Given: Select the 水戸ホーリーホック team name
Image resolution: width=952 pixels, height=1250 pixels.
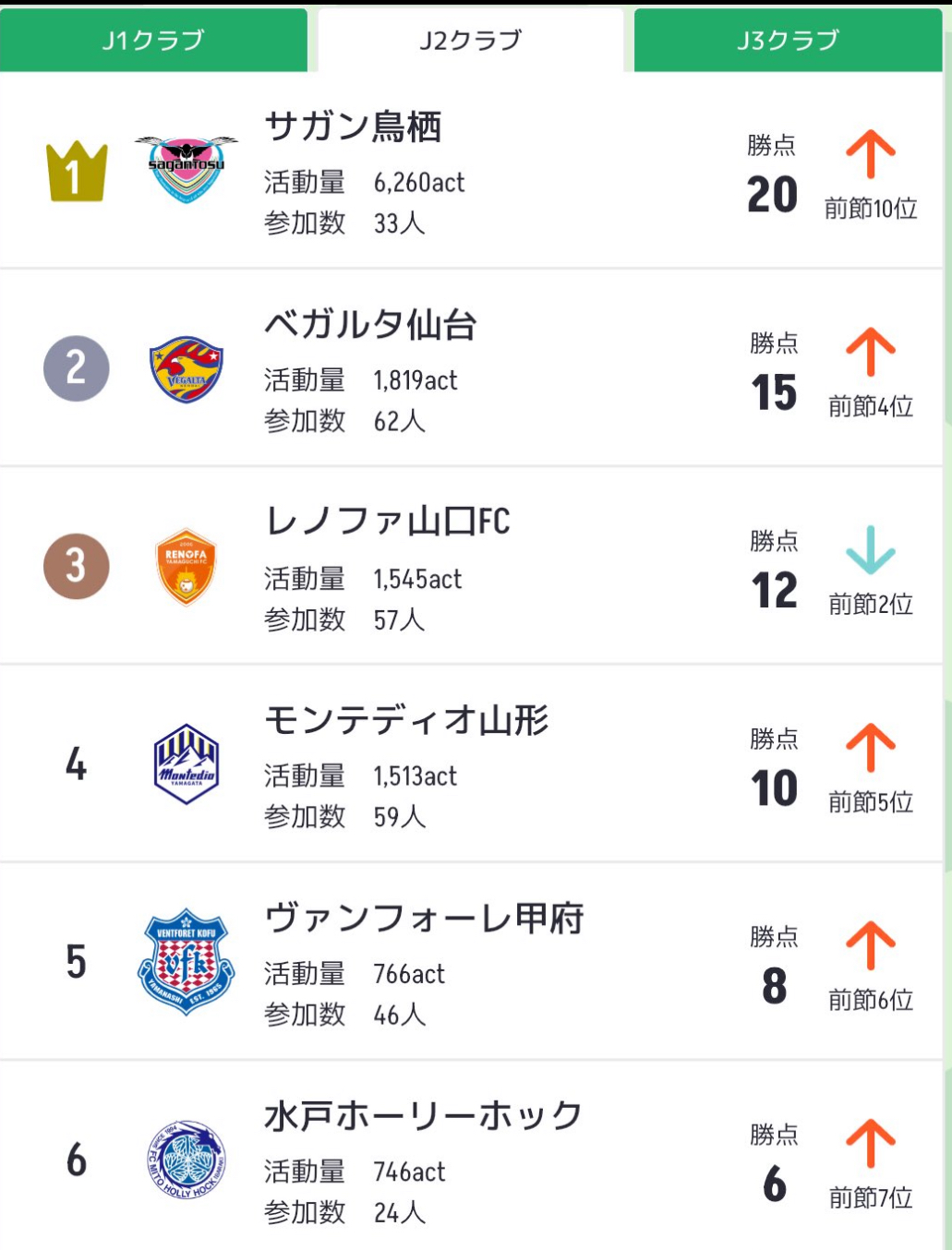Looking at the screenshot, I should [x=424, y=1115].
